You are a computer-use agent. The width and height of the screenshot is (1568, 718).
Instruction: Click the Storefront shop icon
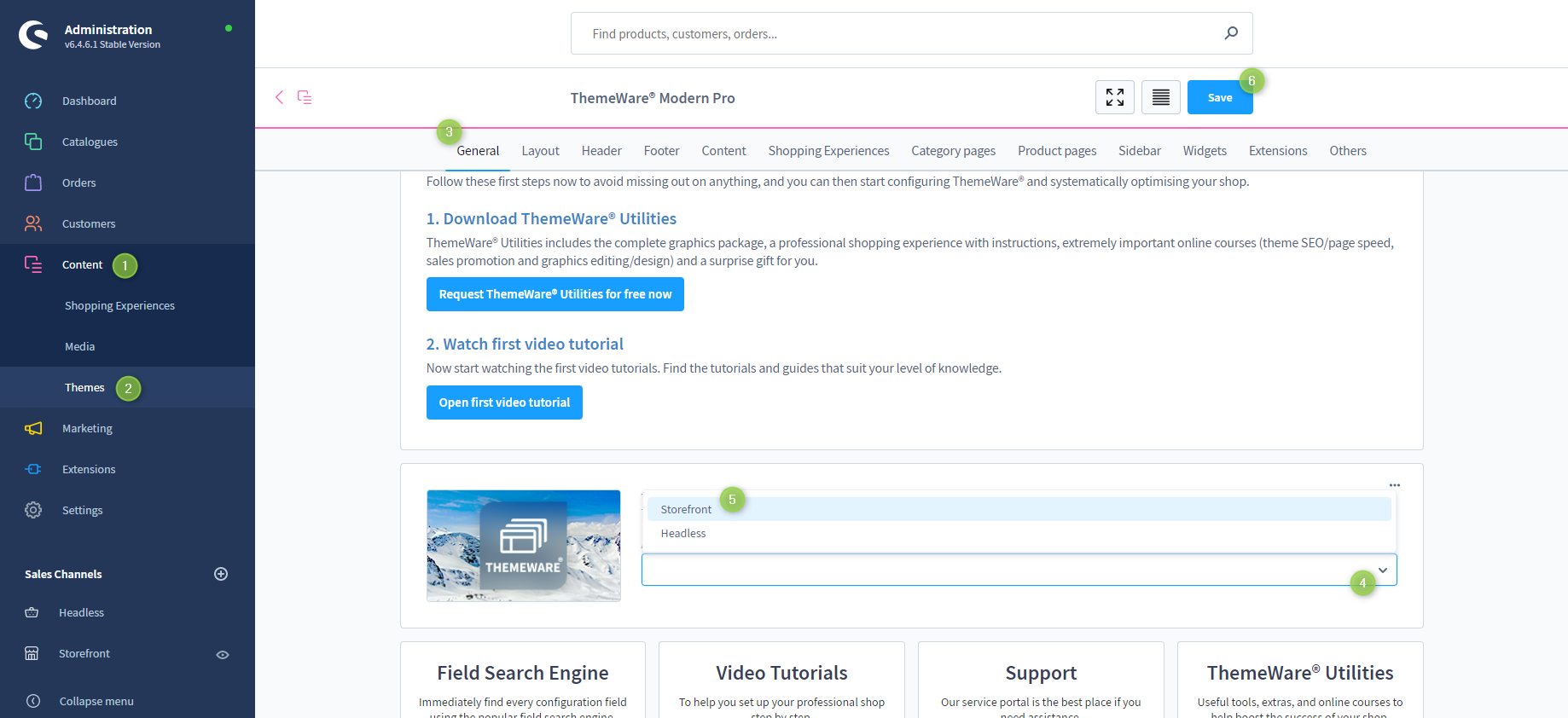(32, 653)
